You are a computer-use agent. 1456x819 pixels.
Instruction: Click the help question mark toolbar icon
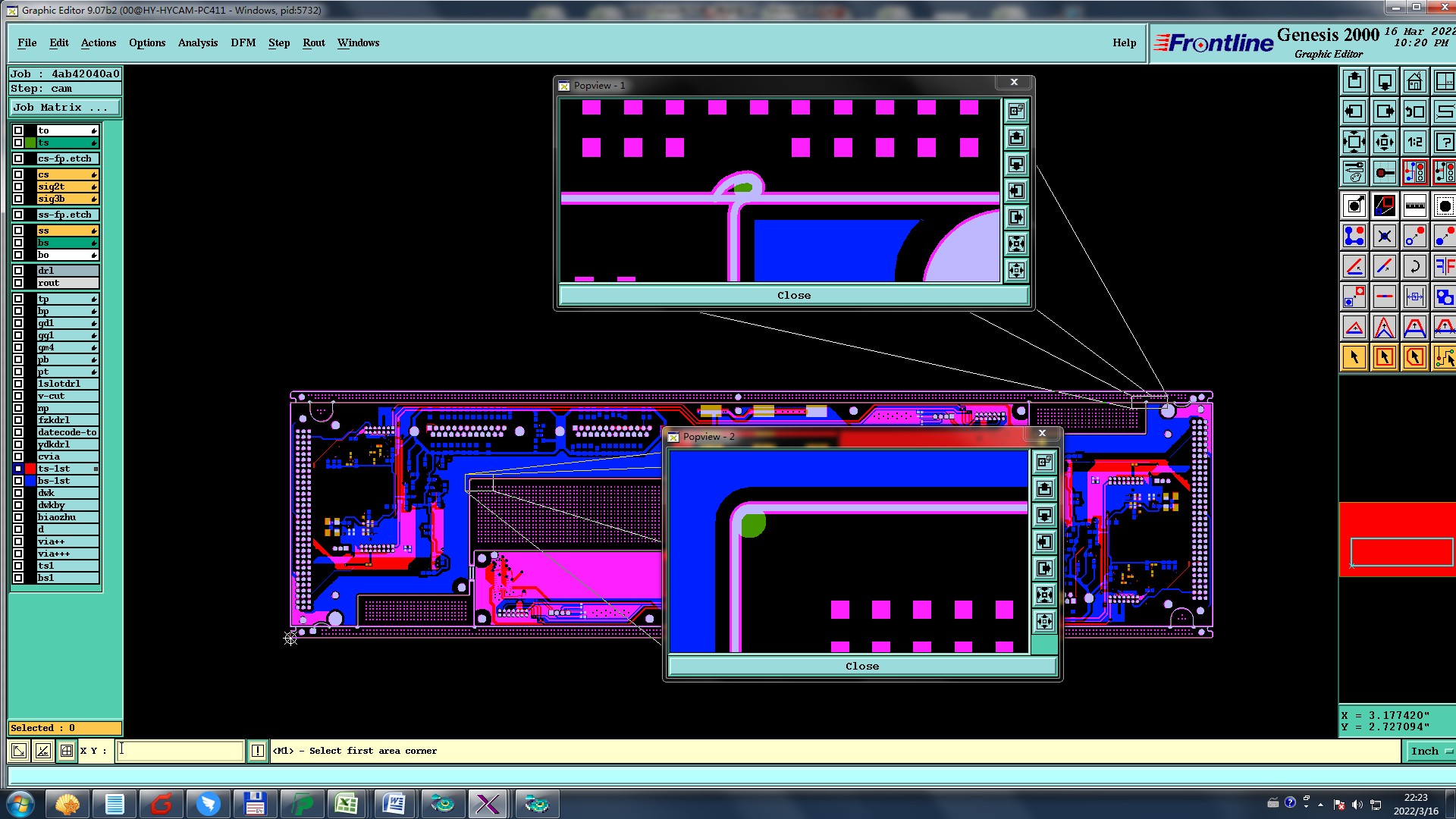point(1445,142)
